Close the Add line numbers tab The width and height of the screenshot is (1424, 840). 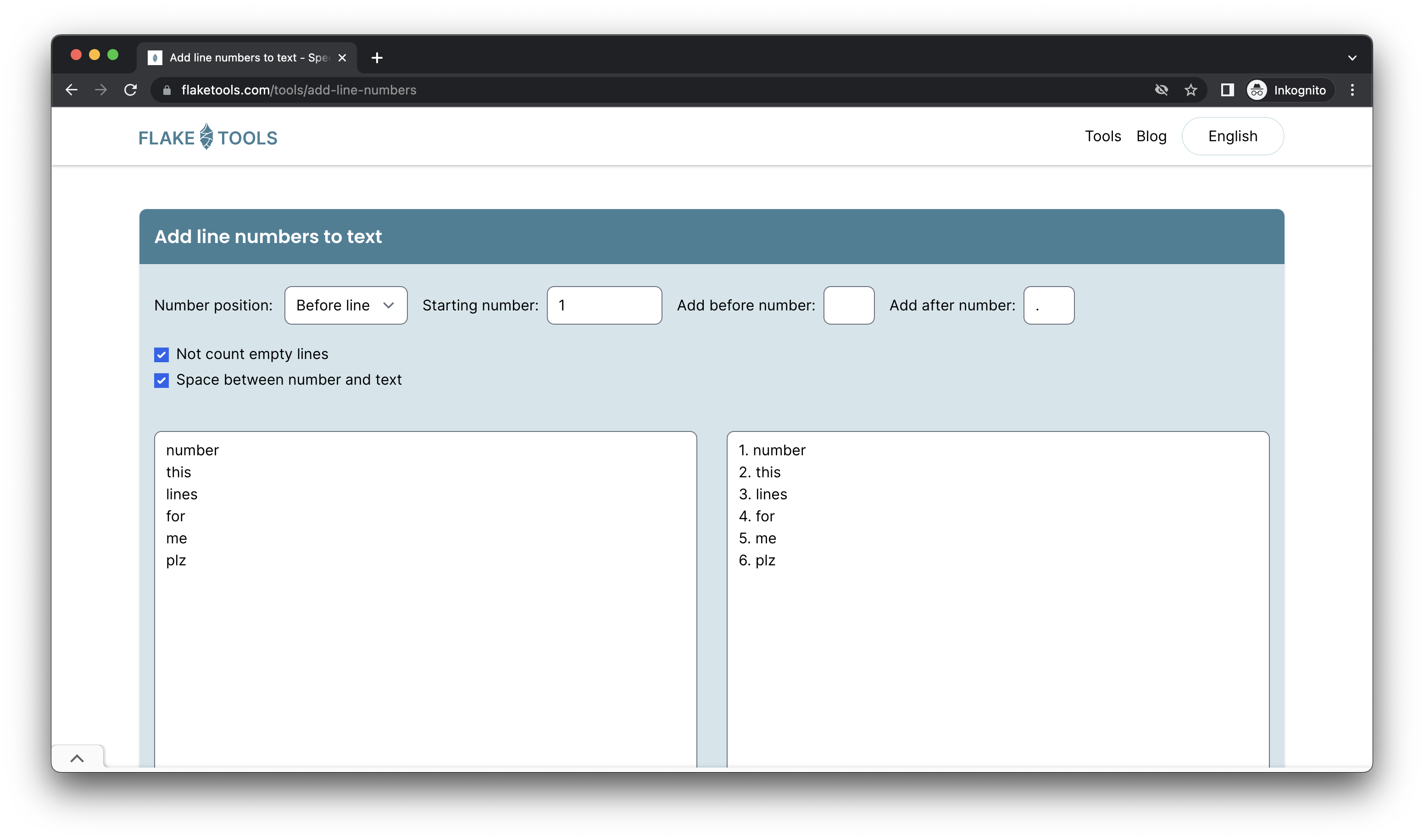[342, 58]
